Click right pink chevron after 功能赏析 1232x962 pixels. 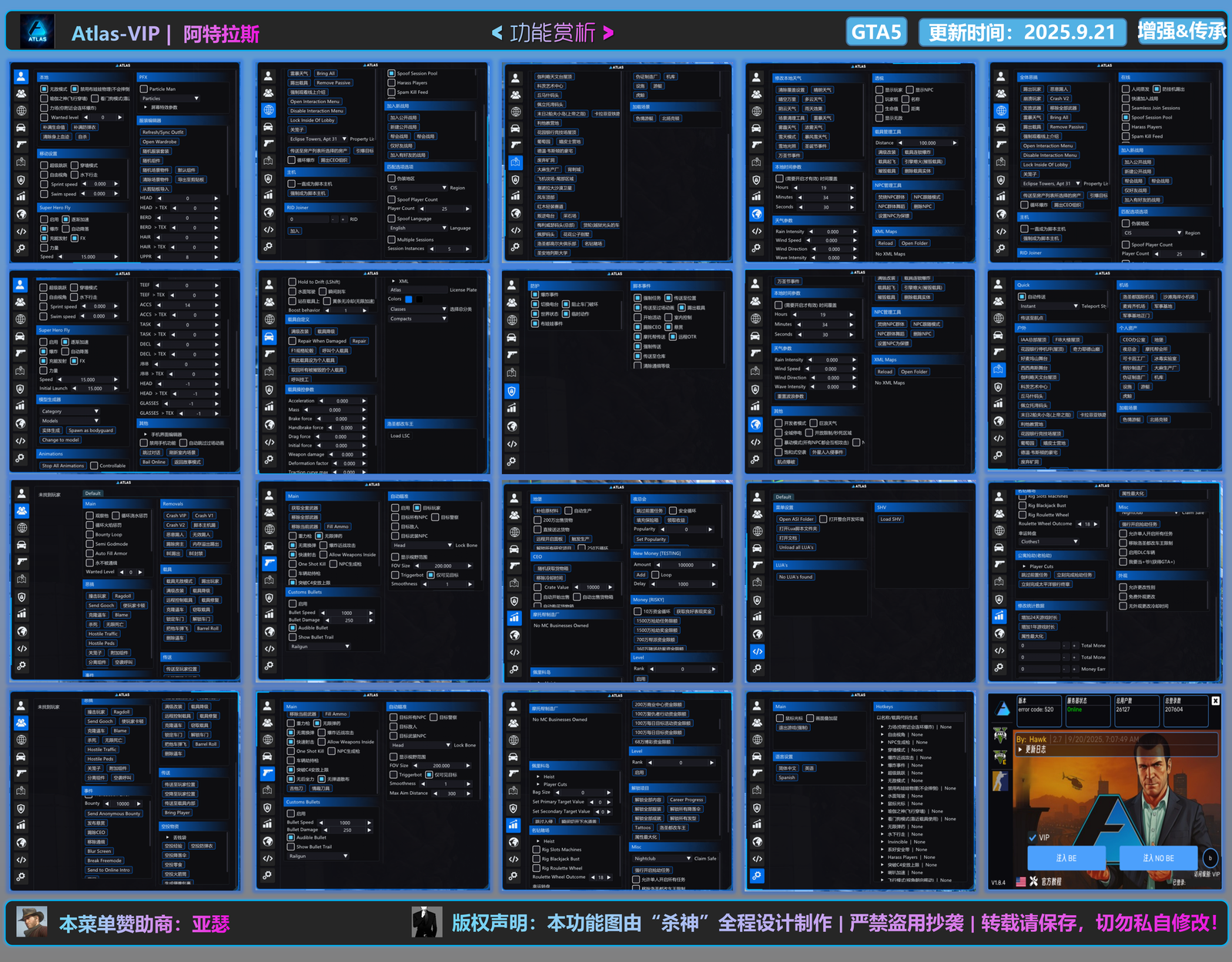coord(608,32)
